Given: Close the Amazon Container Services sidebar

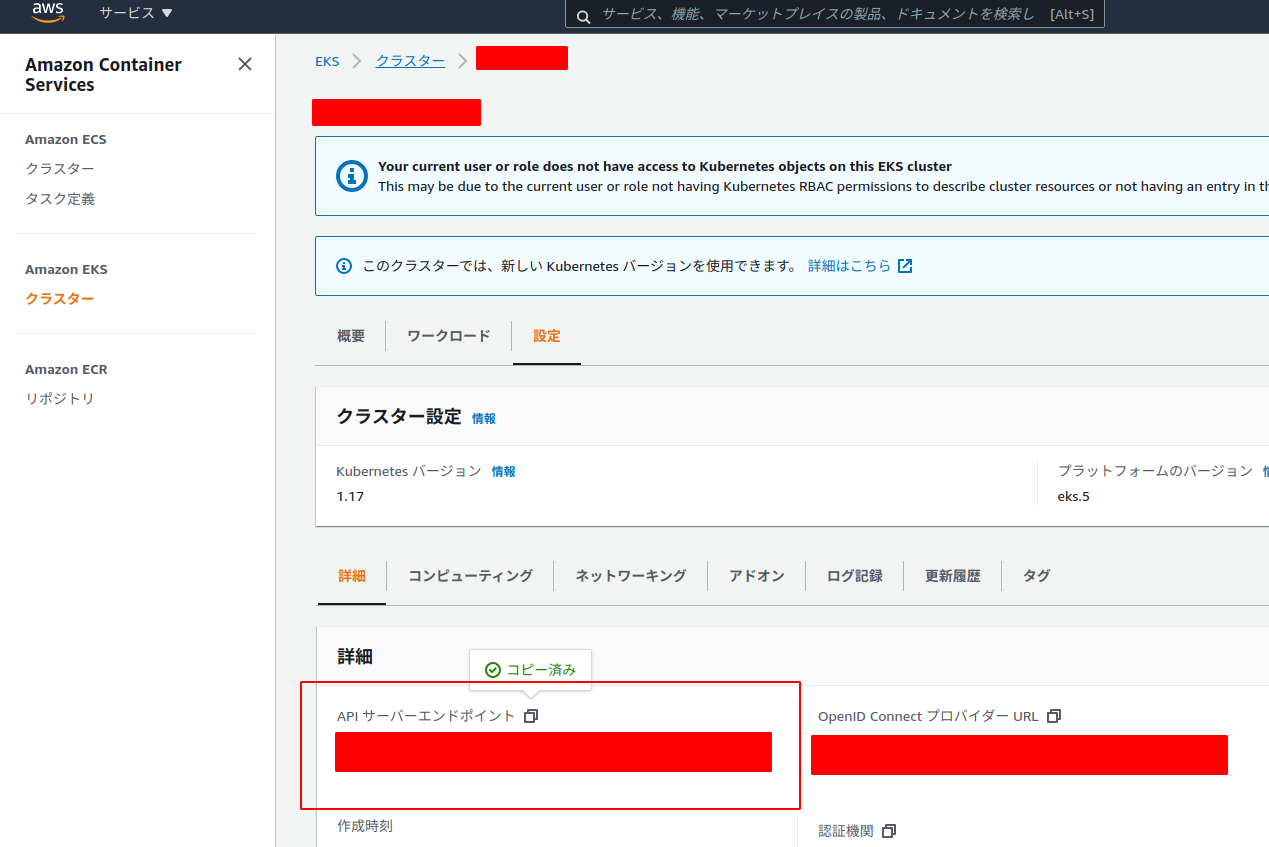Looking at the screenshot, I should [245, 64].
